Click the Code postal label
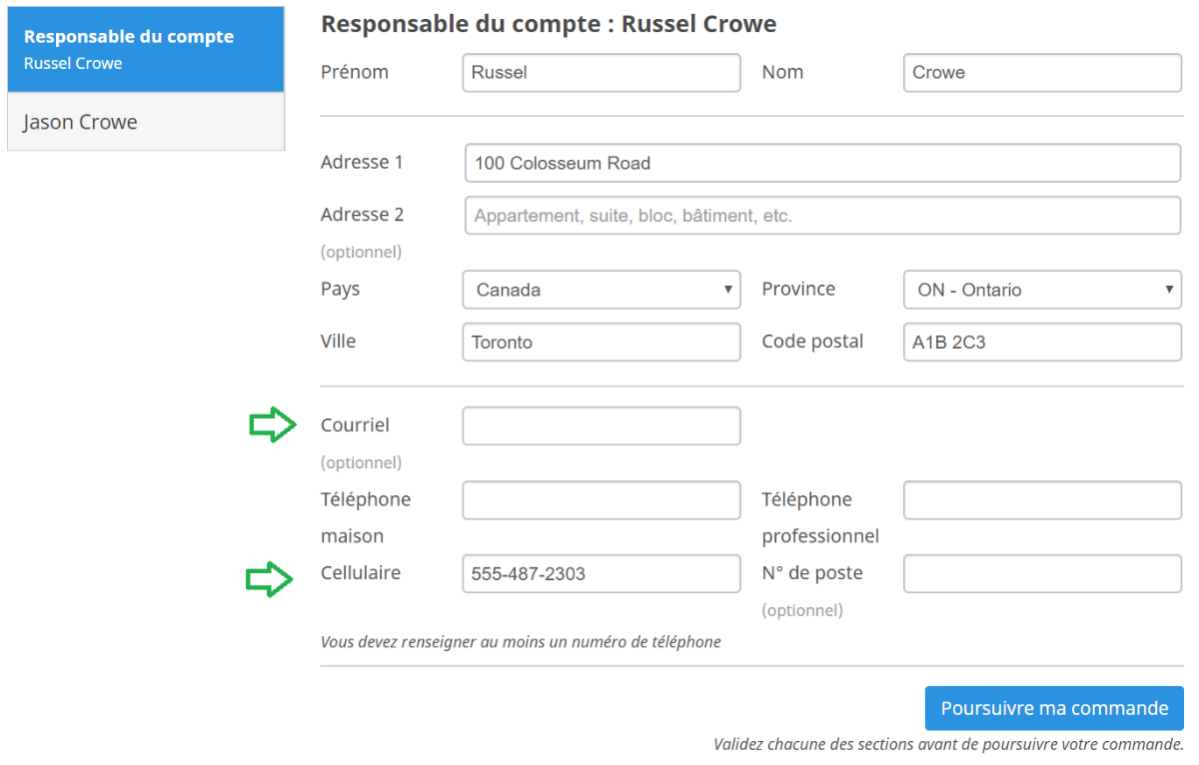 click(812, 341)
